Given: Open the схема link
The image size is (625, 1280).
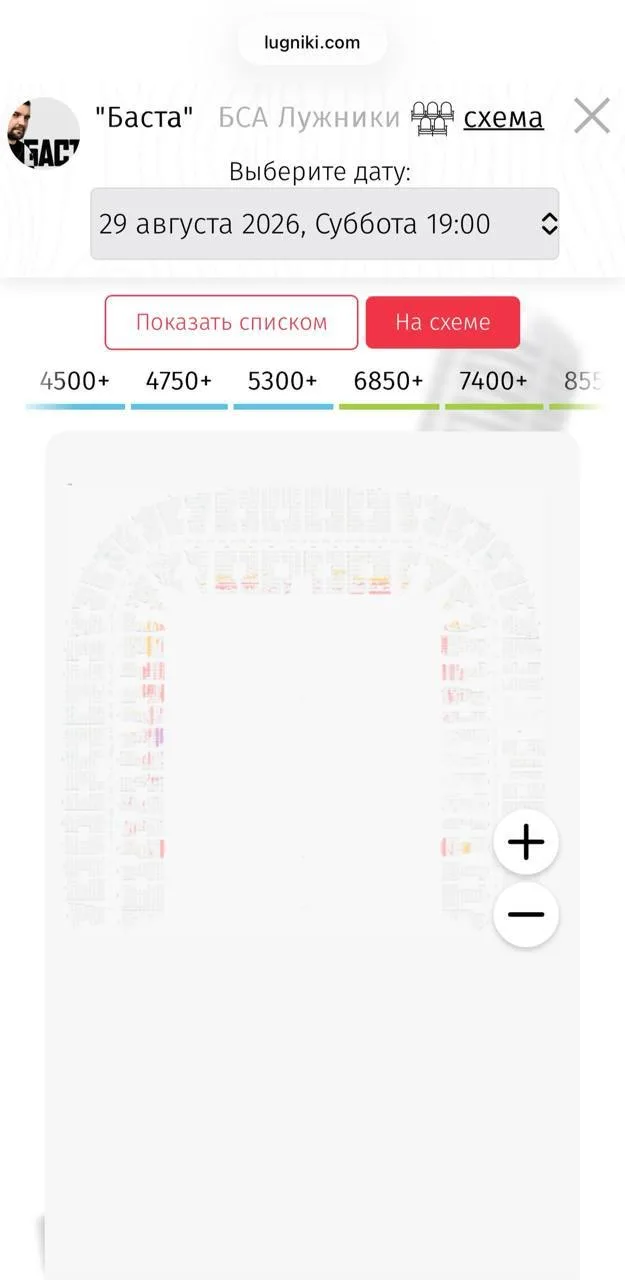Looking at the screenshot, I should [503, 118].
